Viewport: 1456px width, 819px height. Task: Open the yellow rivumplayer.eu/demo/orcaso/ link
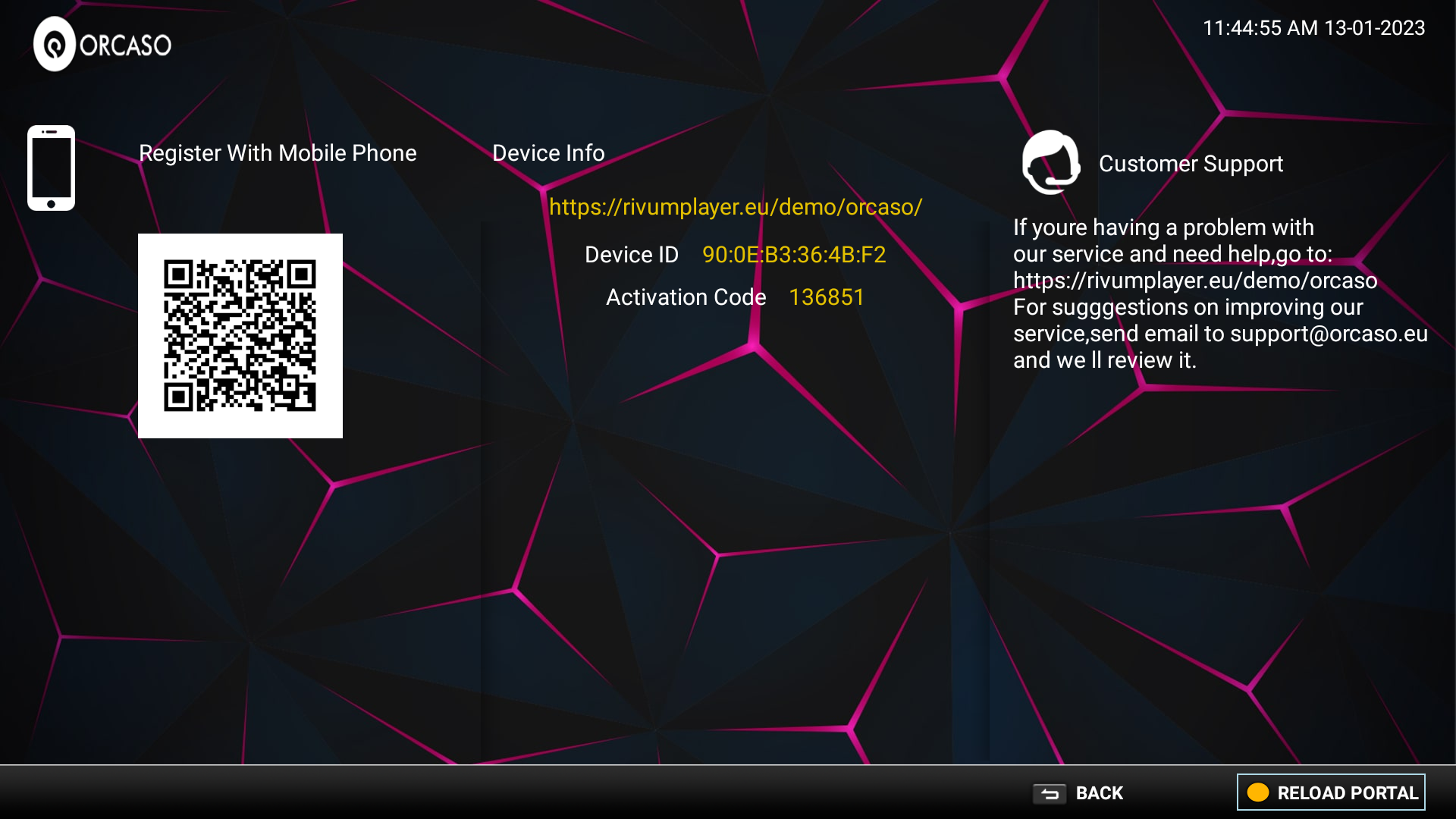735,207
